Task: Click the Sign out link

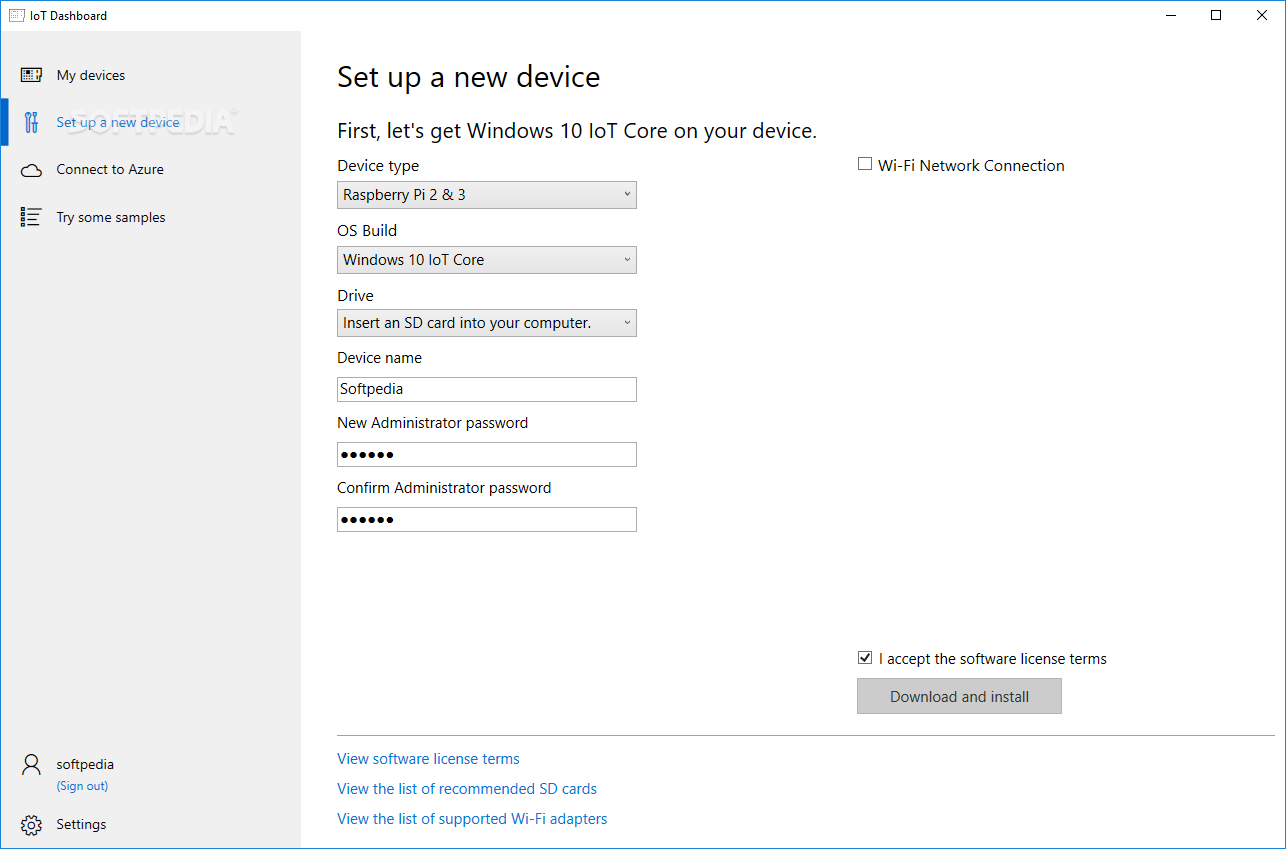Action: pyautogui.click(x=82, y=786)
